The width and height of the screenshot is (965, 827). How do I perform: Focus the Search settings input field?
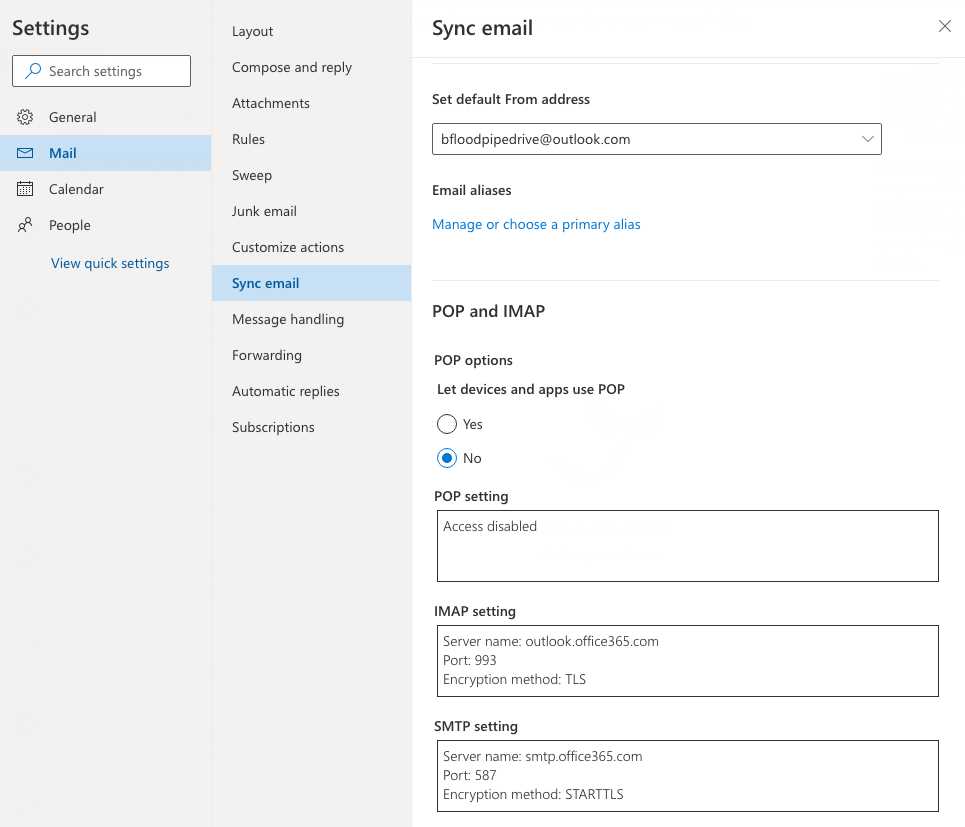coord(102,71)
